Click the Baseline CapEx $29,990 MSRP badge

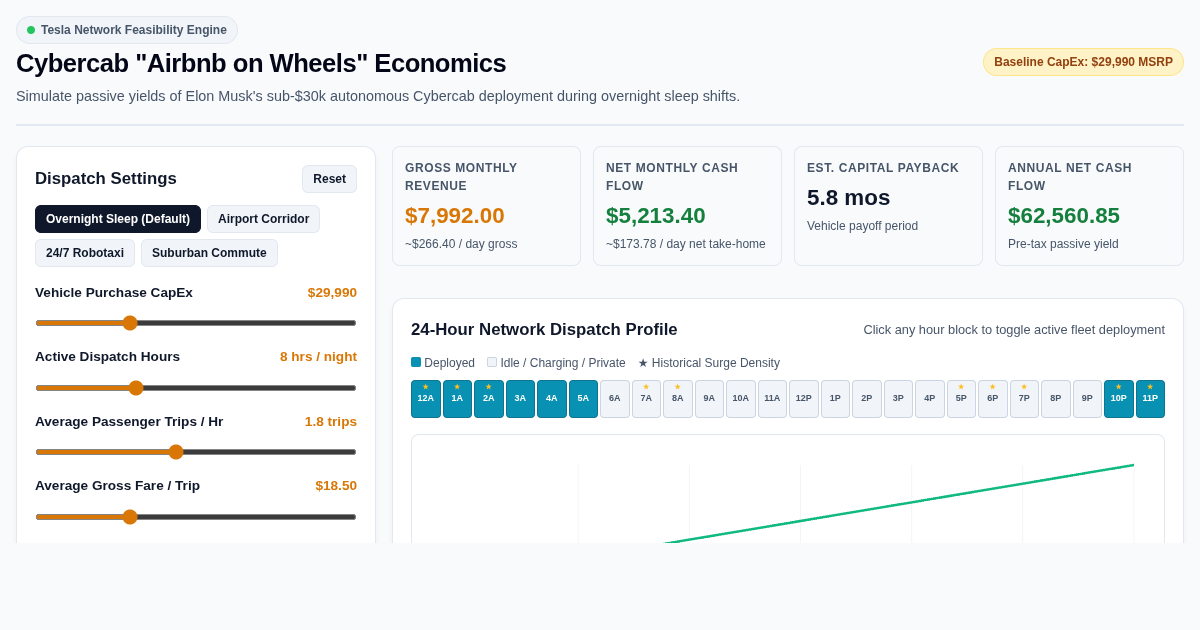pos(1083,62)
